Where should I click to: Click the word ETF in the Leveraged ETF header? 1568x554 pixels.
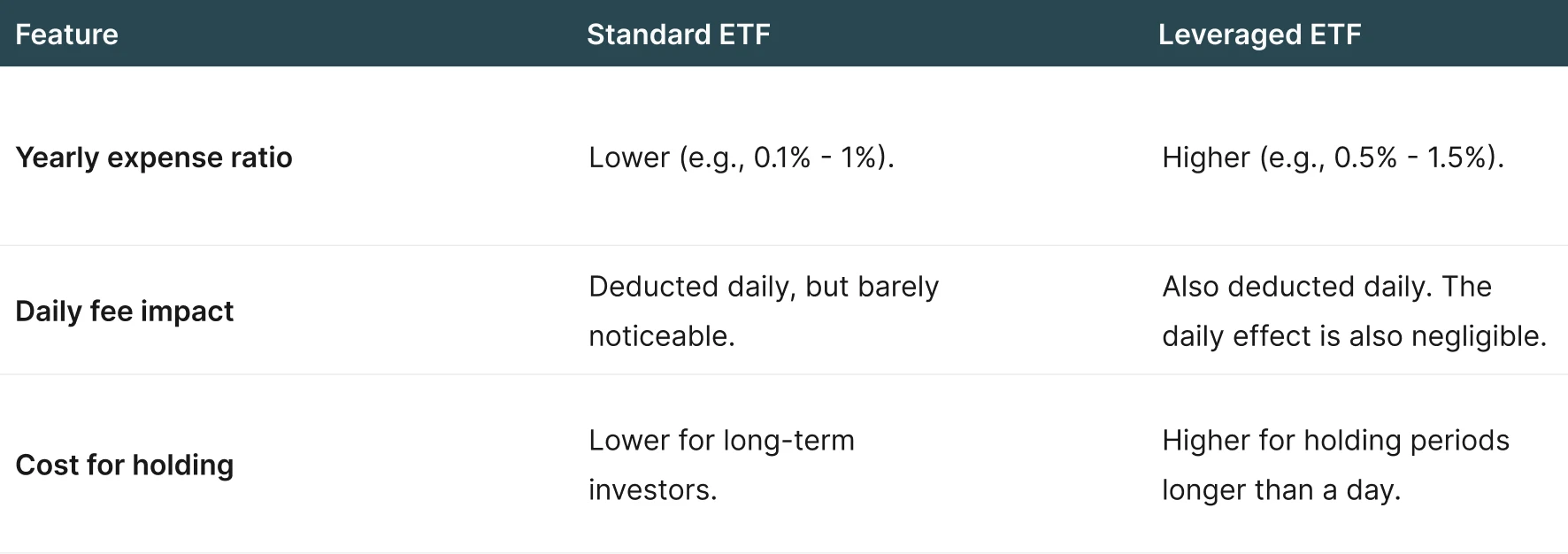(x=1334, y=35)
